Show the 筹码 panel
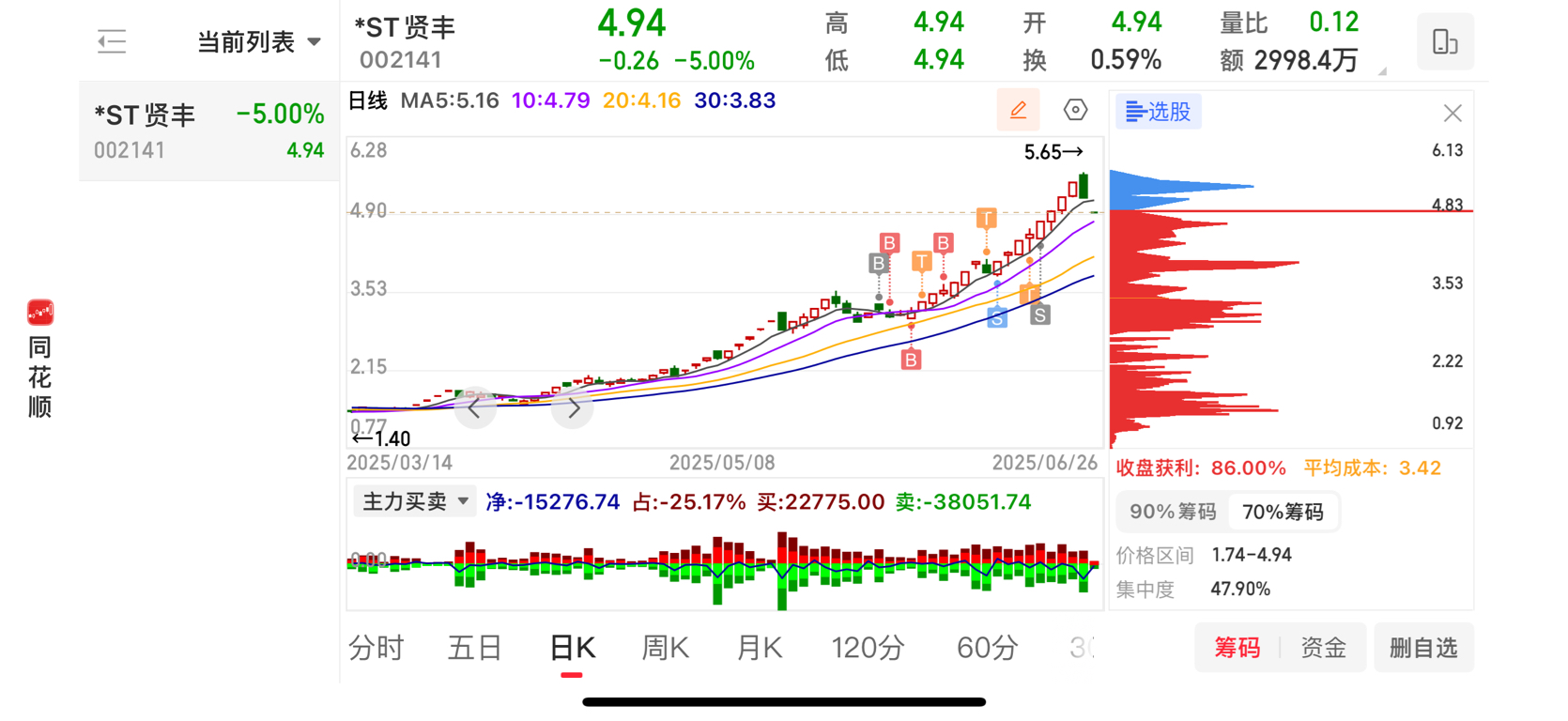Viewport: 1568px width, 721px height. 1237,648
